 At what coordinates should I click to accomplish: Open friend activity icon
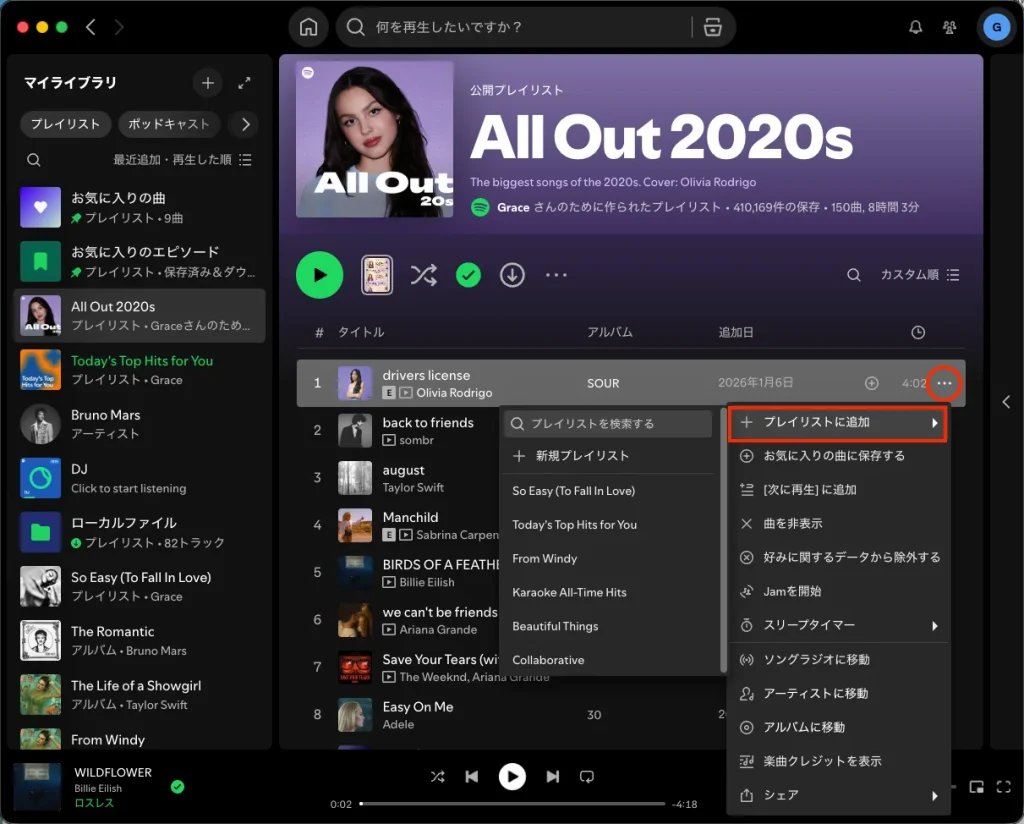coord(950,27)
